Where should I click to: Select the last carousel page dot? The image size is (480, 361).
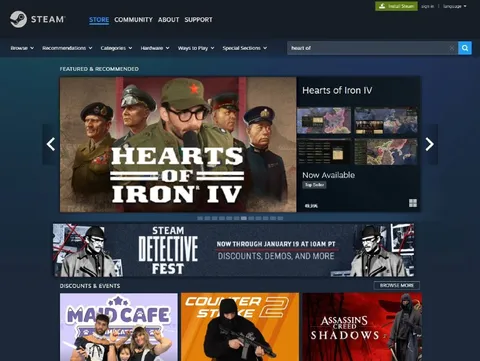click(x=280, y=218)
